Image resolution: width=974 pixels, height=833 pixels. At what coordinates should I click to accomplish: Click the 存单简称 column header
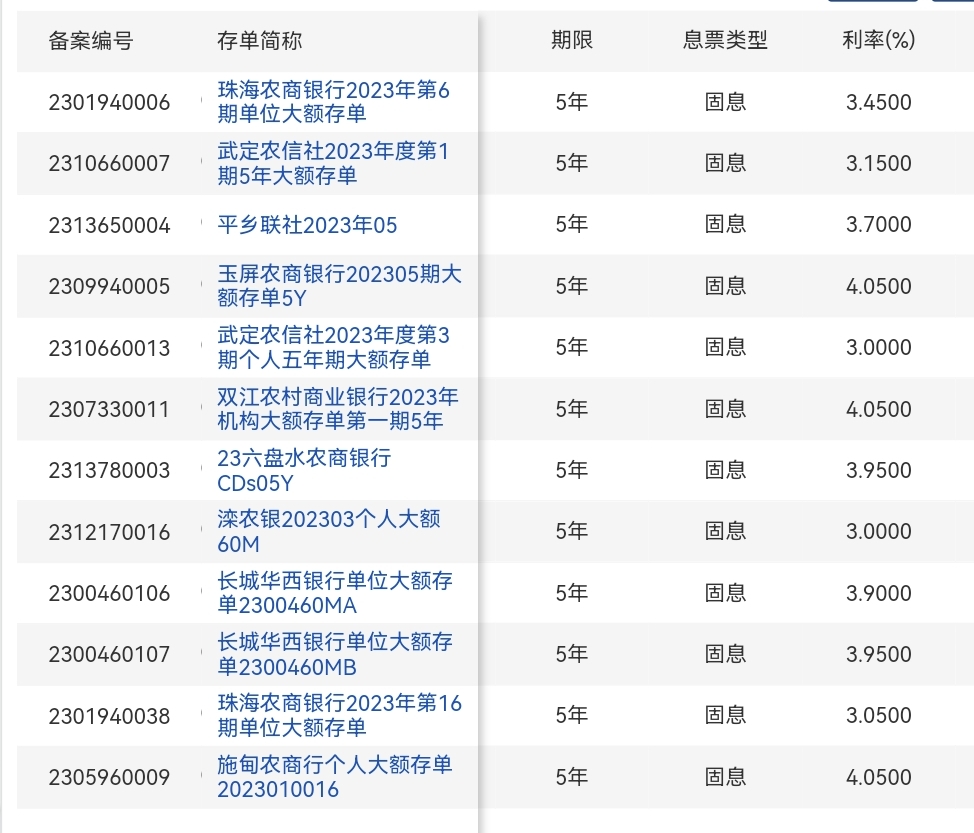point(260,41)
